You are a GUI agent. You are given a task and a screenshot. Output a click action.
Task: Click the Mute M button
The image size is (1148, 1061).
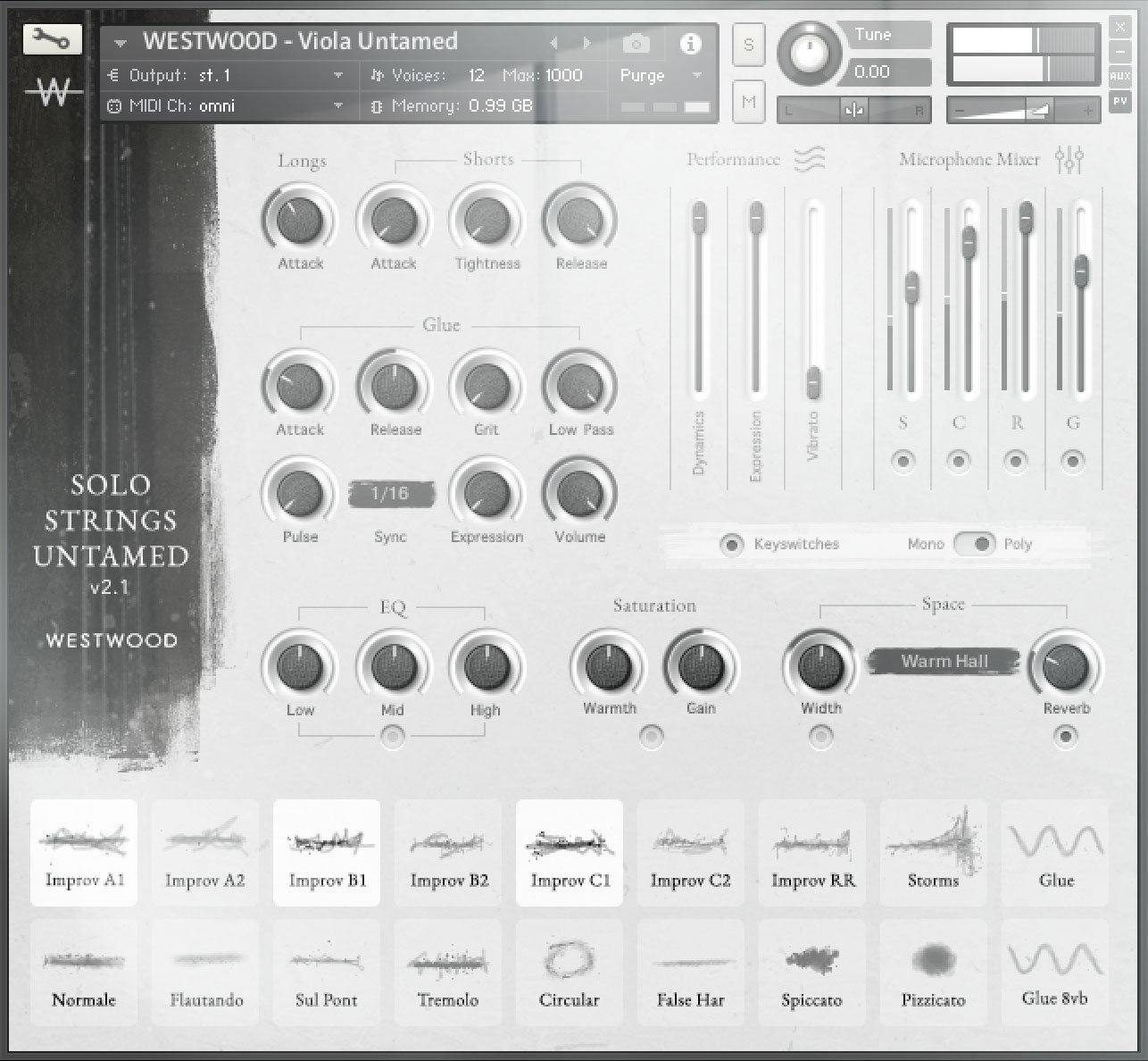coord(748,102)
